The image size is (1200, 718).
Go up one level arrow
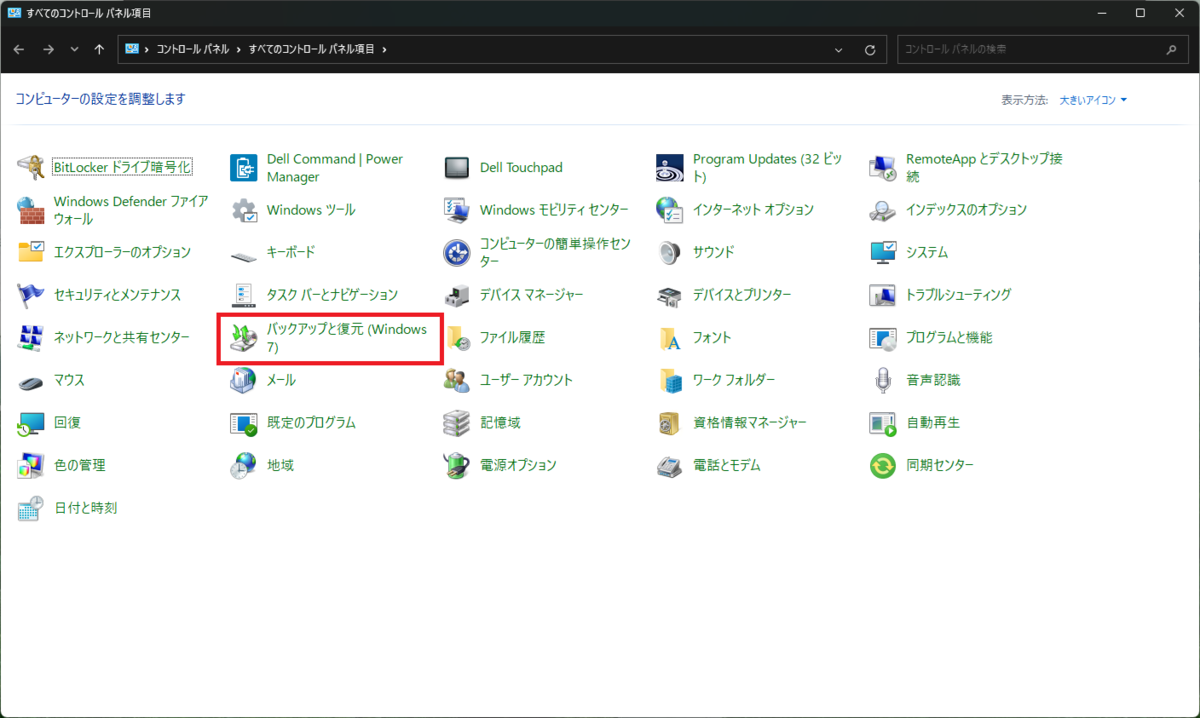click(99, 49)
